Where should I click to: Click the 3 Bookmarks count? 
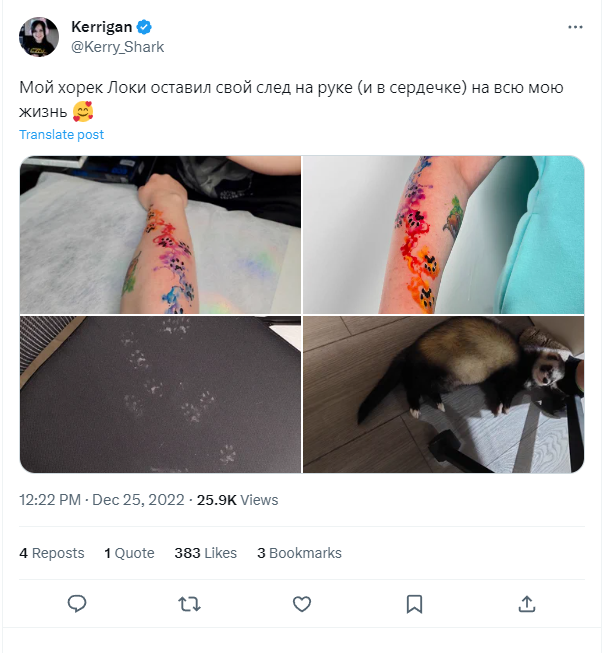[x=299, y=553]
